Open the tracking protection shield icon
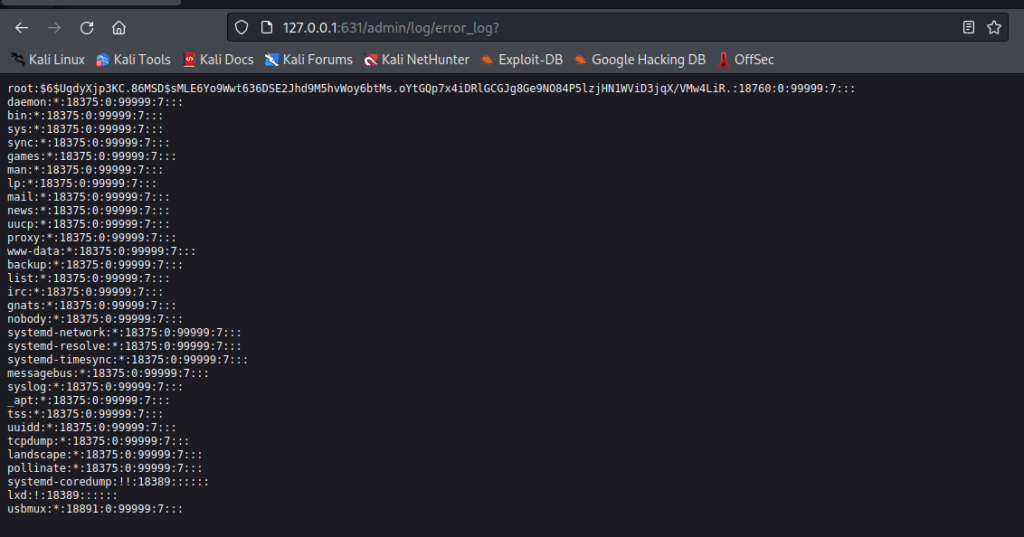Viewport: 1024px width, 537px height. pos(241,27)
